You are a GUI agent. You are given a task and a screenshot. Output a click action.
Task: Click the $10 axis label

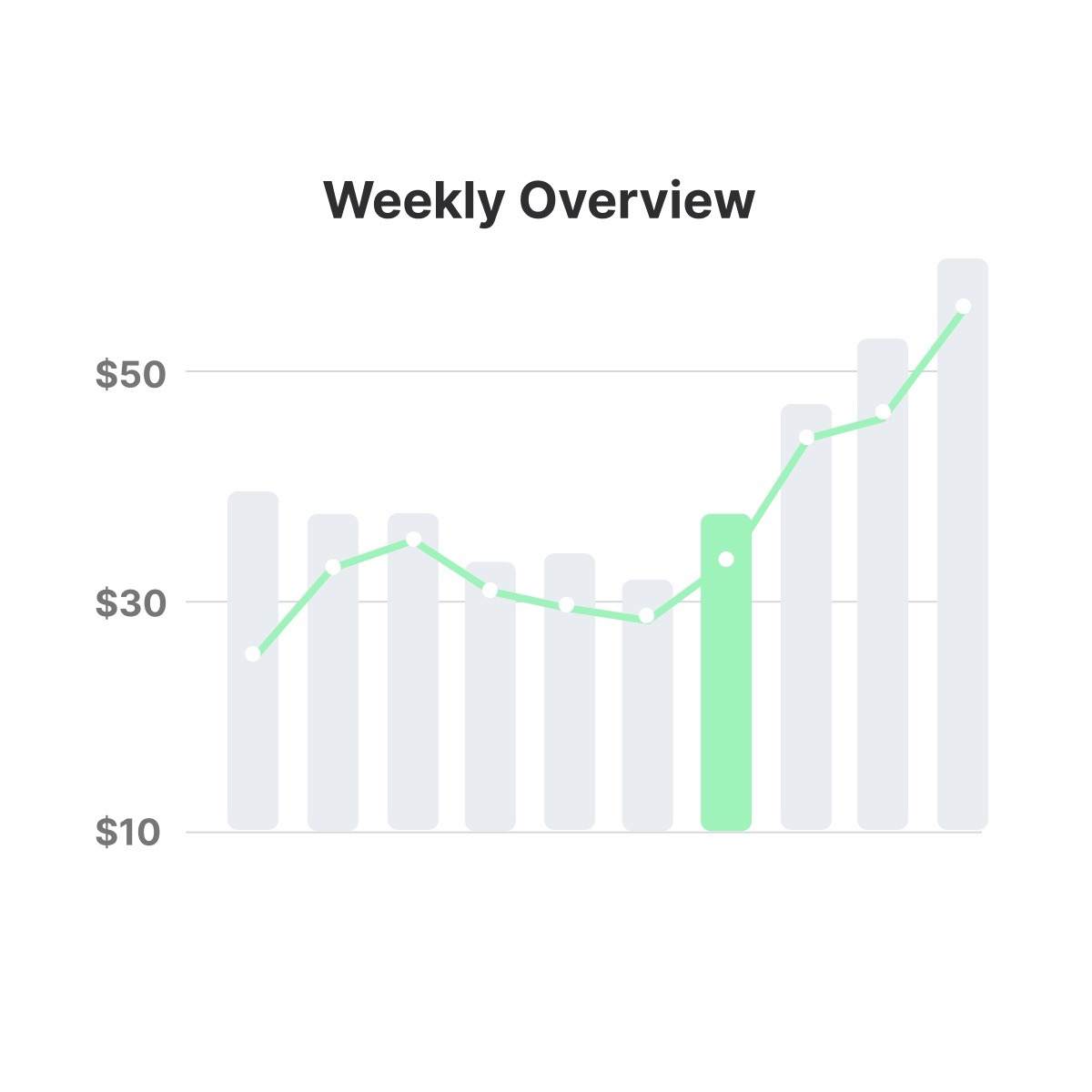click(128, 833)
